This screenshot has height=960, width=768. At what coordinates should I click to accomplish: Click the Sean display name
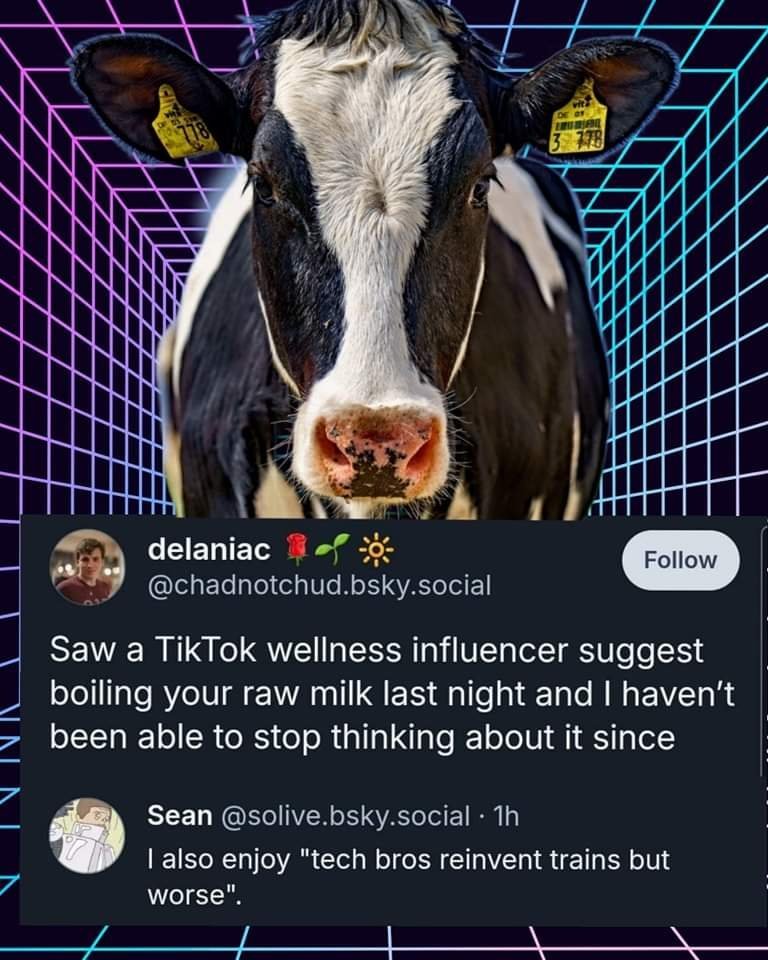click(179, 816)
